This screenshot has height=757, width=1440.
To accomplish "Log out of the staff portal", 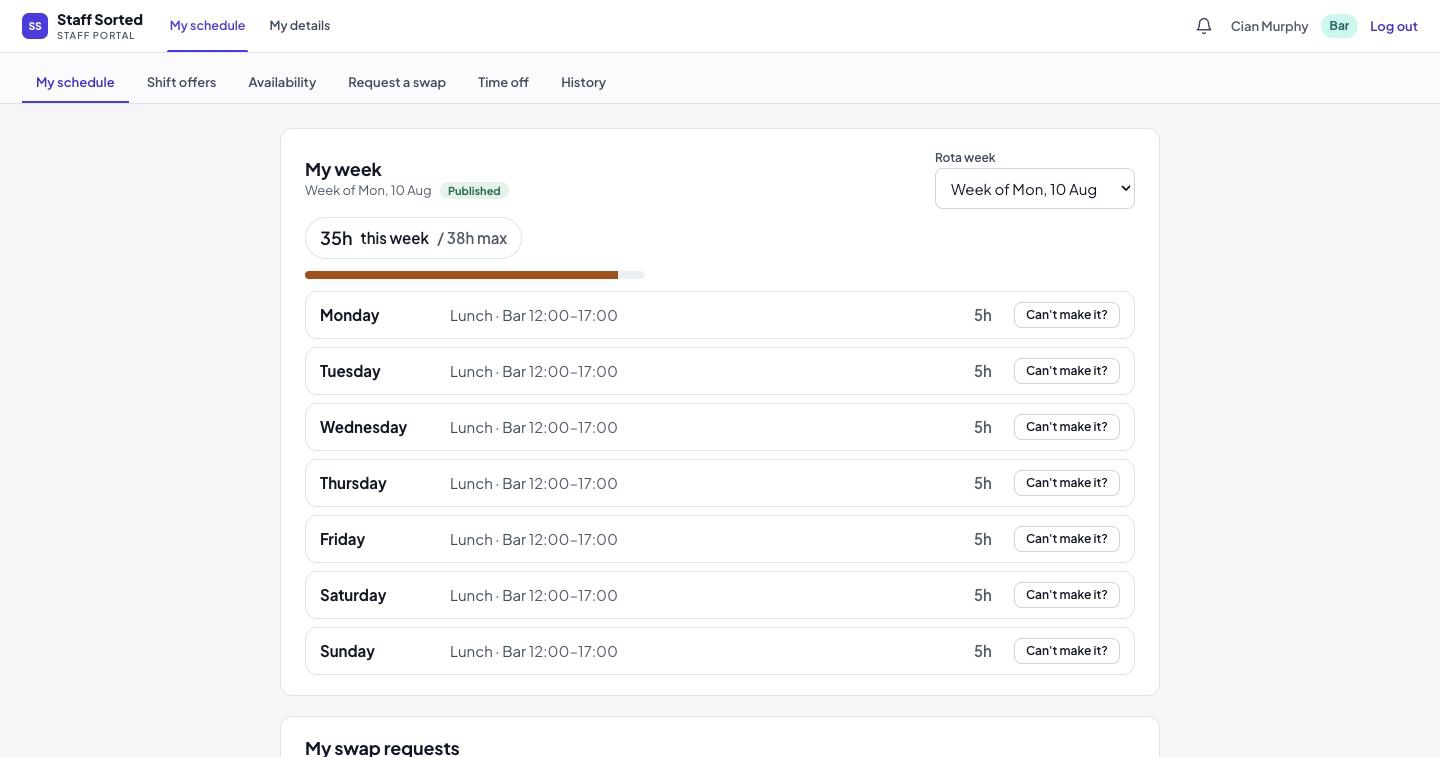I will pyautogui.click(x=1394, y=26).
